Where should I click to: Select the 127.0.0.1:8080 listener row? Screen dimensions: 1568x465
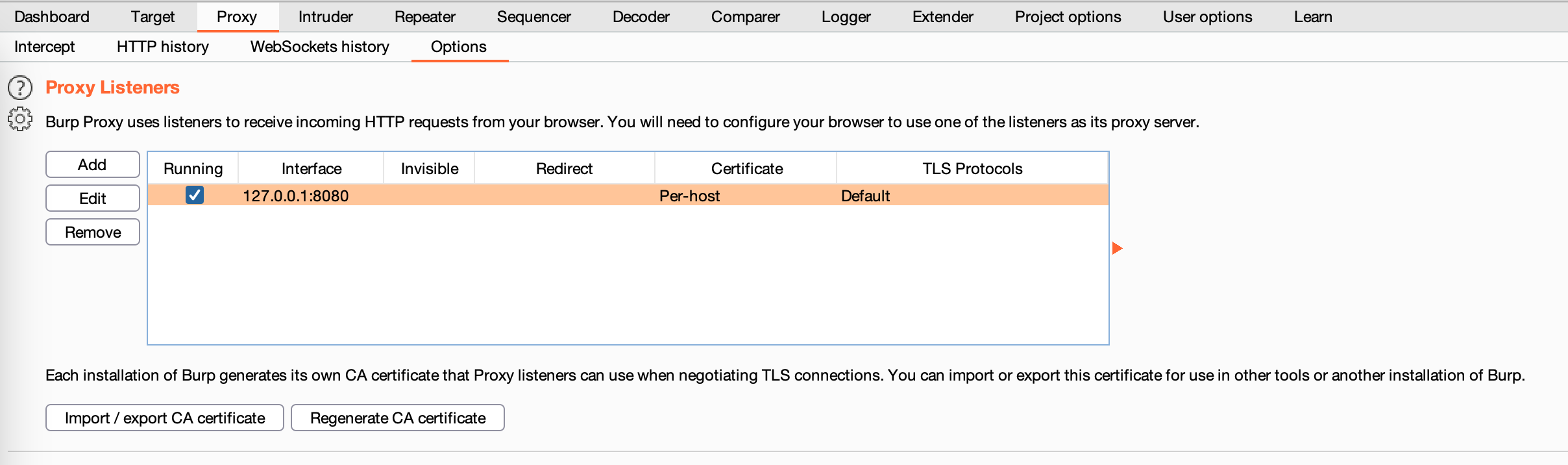pyautogui.click(x=628, y=195)
